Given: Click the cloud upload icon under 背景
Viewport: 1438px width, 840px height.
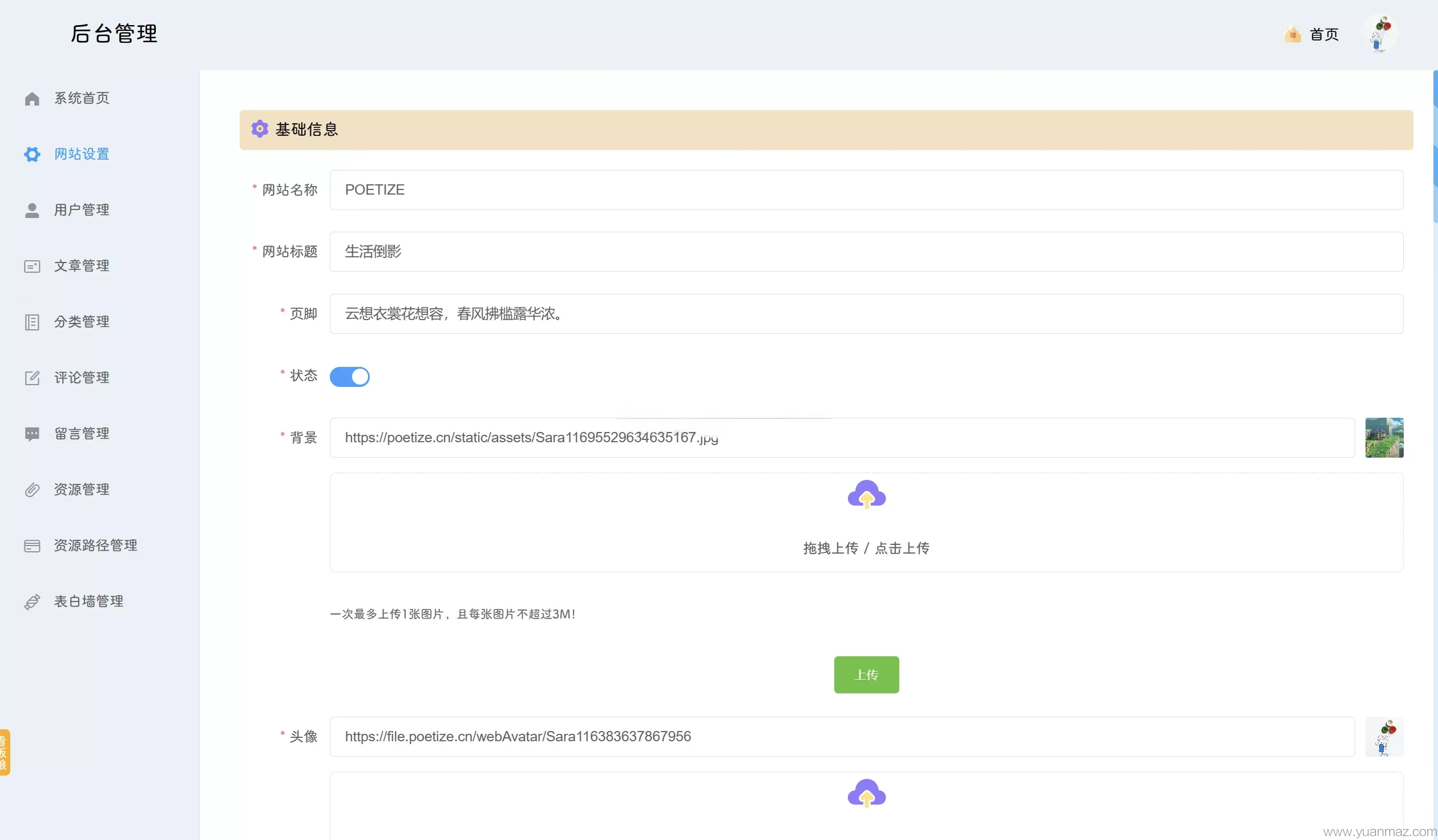Looking at the screenshot, I should click(866, 494).
